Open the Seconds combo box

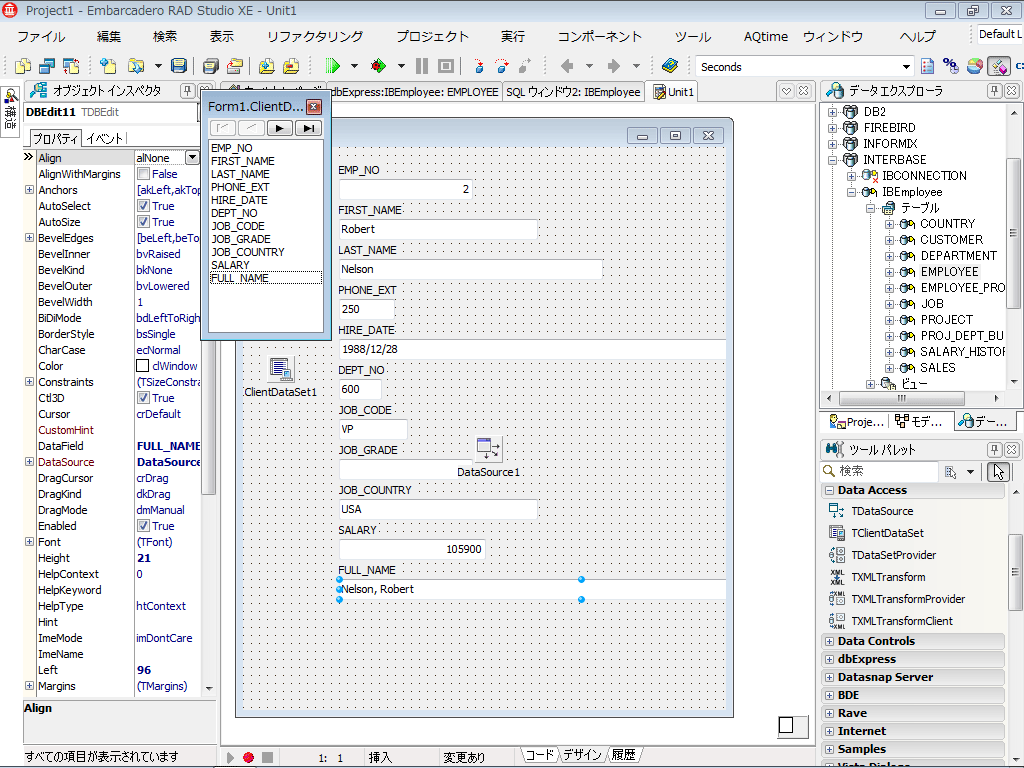pos(906,67)
